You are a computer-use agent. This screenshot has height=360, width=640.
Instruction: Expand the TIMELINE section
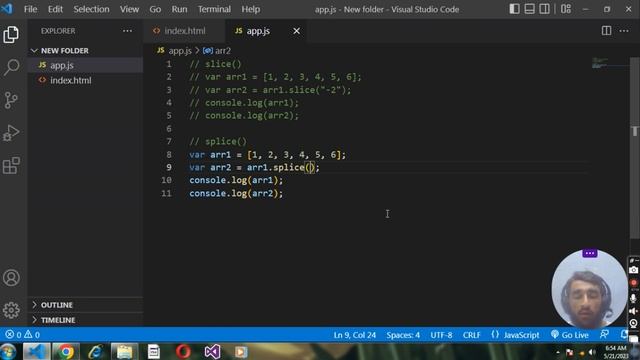tap(85, 320)
